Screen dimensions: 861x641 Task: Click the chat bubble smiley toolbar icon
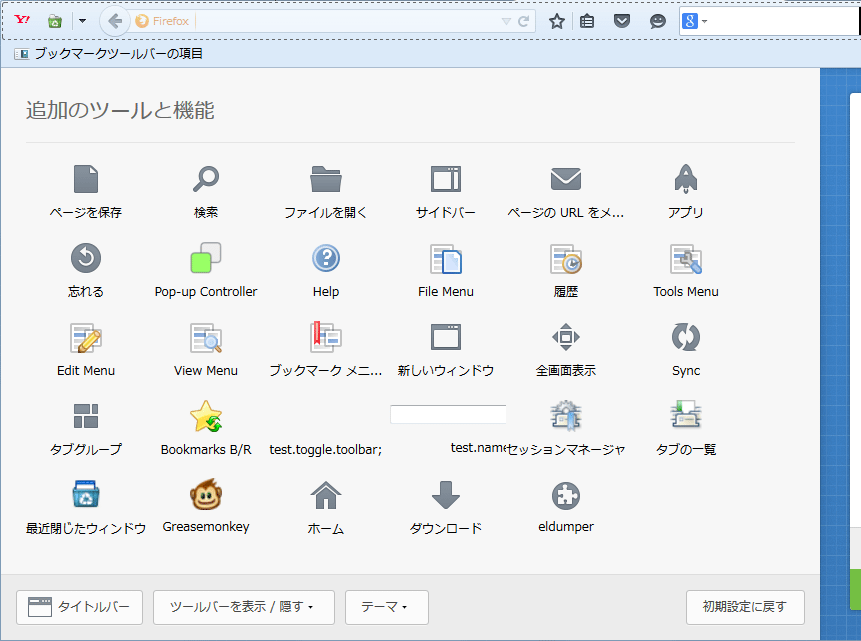pos(657,21)
